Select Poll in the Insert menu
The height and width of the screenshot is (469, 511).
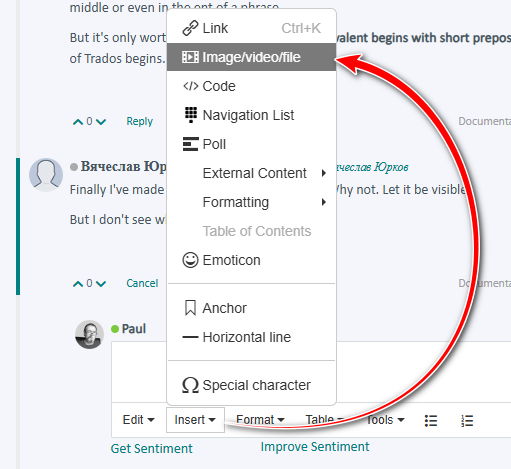click(x=251, y=144)
